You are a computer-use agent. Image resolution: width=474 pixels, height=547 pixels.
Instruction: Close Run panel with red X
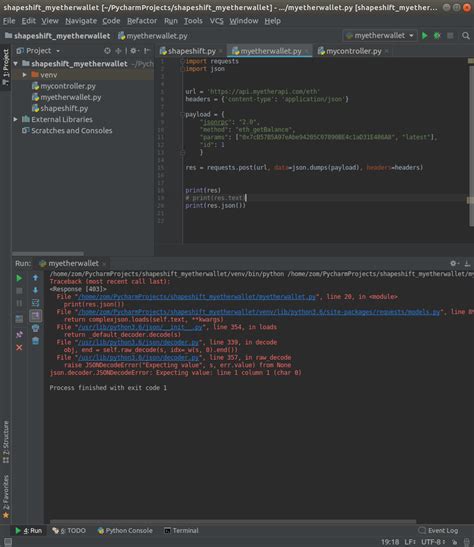click(x=19, y=347)
